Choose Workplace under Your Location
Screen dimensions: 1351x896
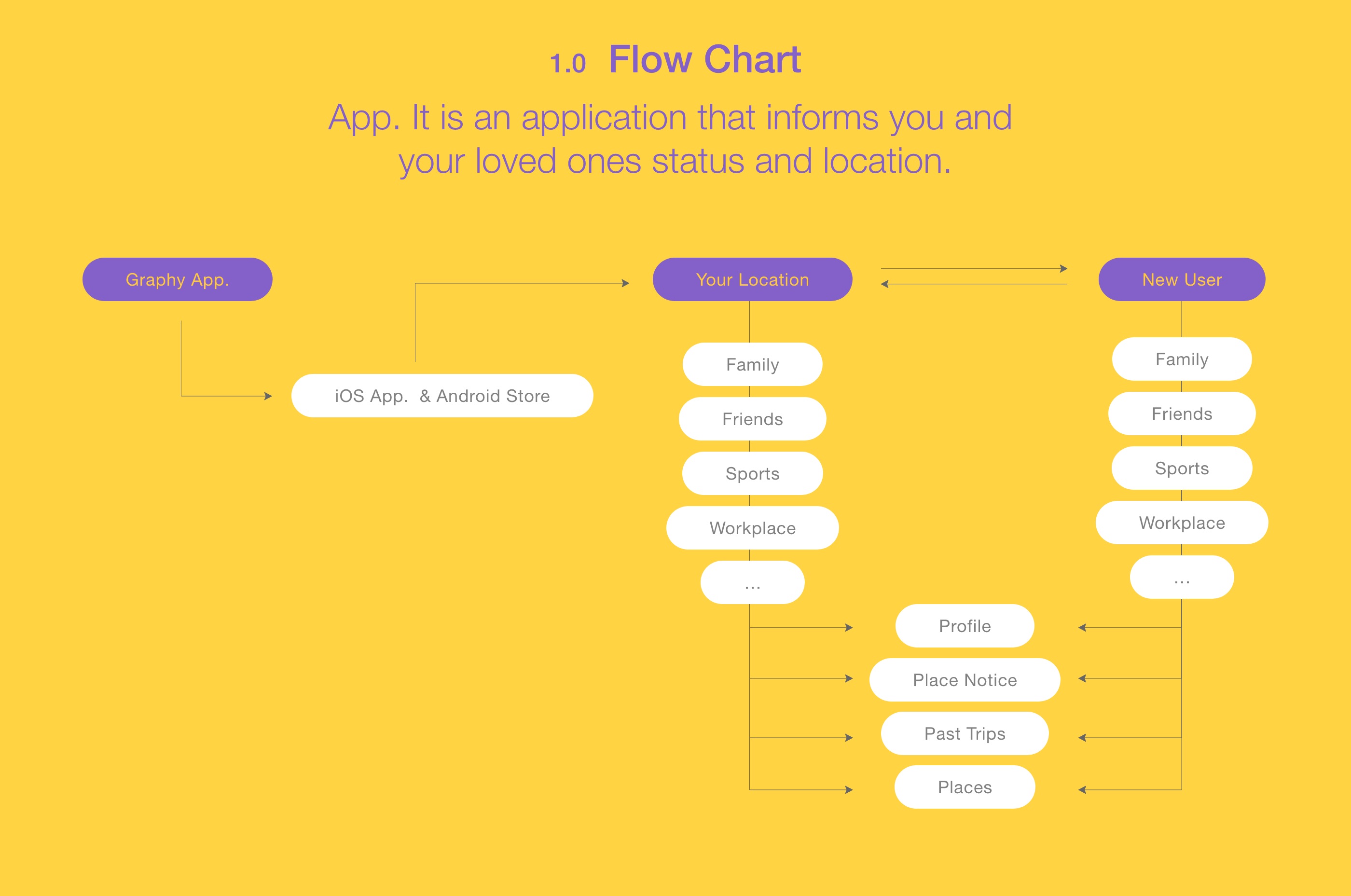[752, 528]
